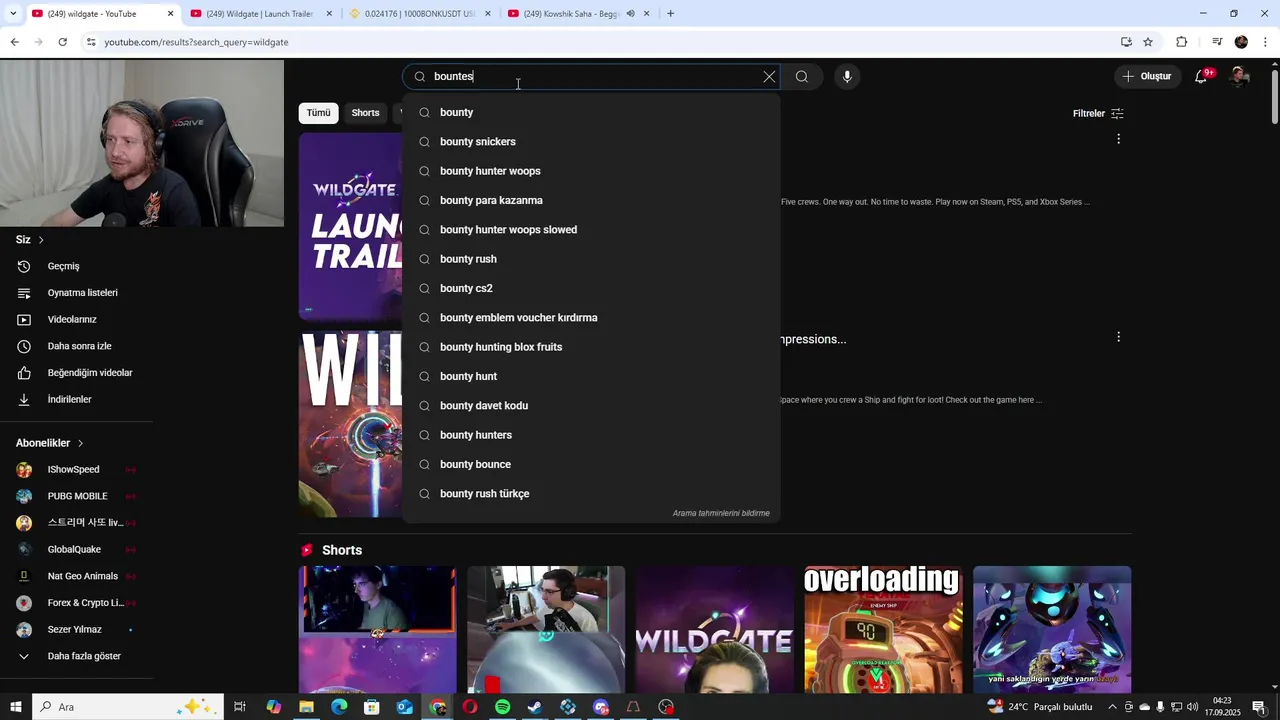Click the search magnifier button
Image resolution: width=1280 pixels, height=720 pixels.
coord(802,77)
